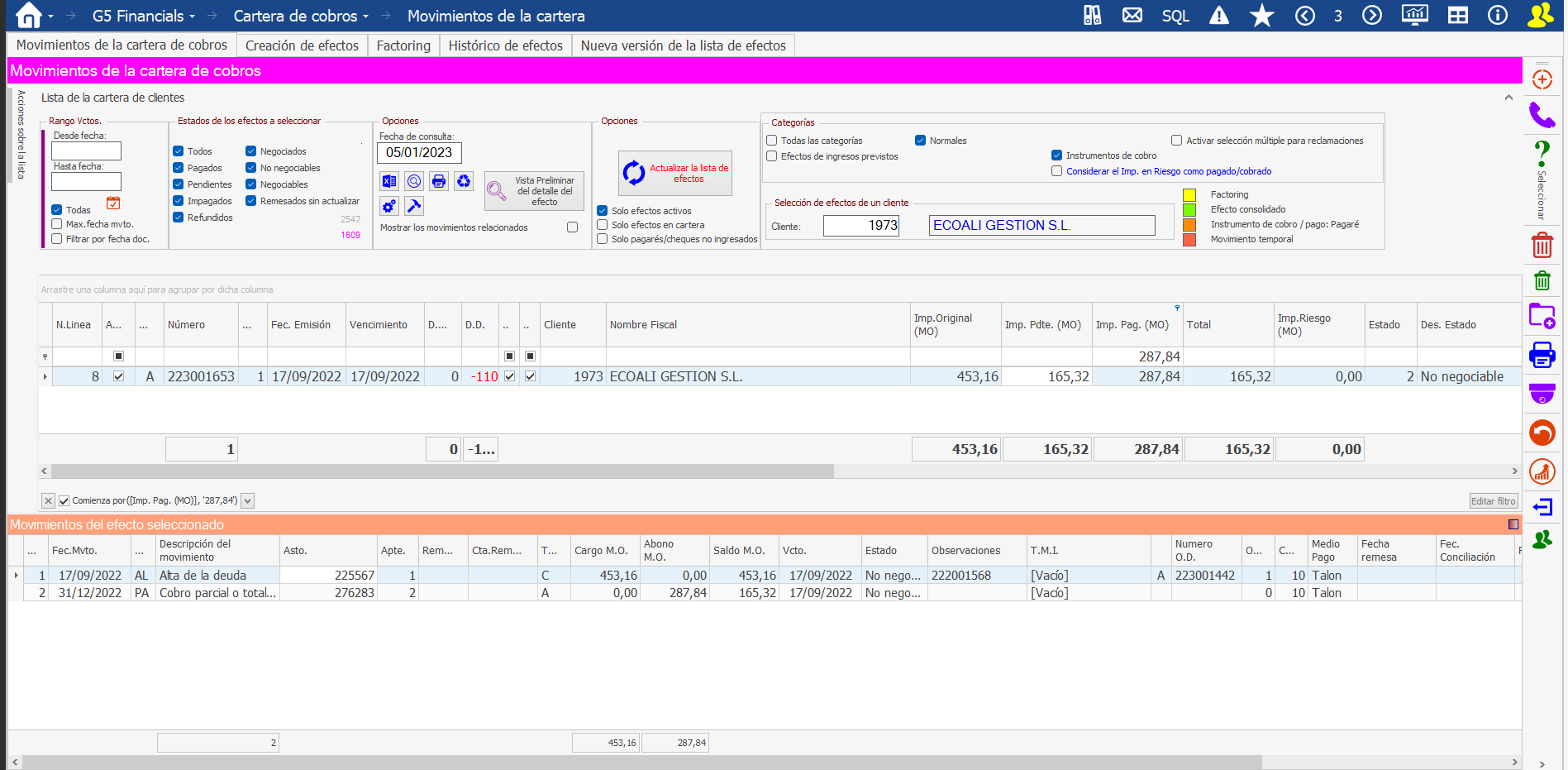Image resolution: width=1568 pixels, height=770 pixels.
Task: Click the purple phone icon in sidebar
Action: 1542,115
